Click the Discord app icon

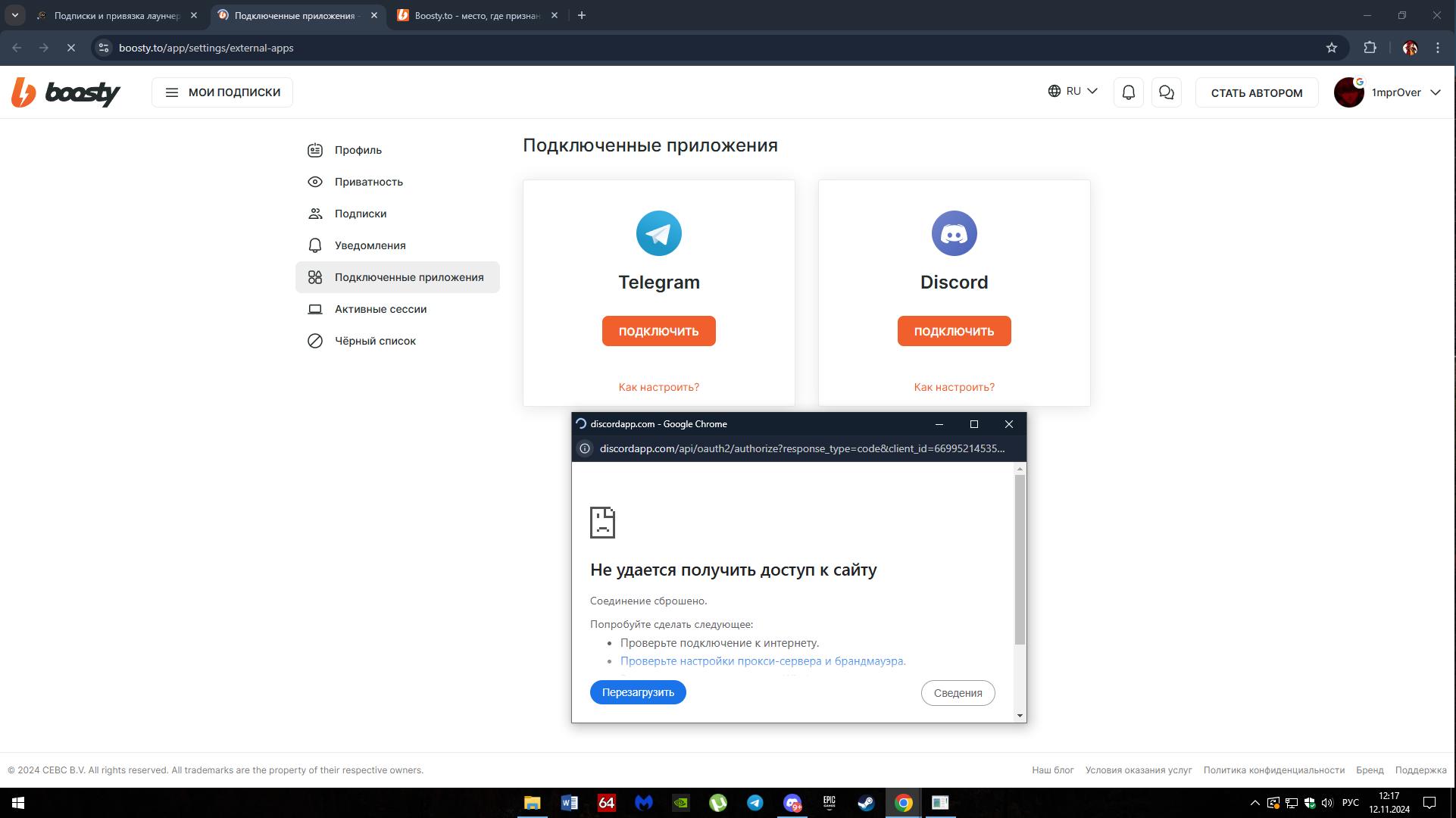click(x=954, y=233)
